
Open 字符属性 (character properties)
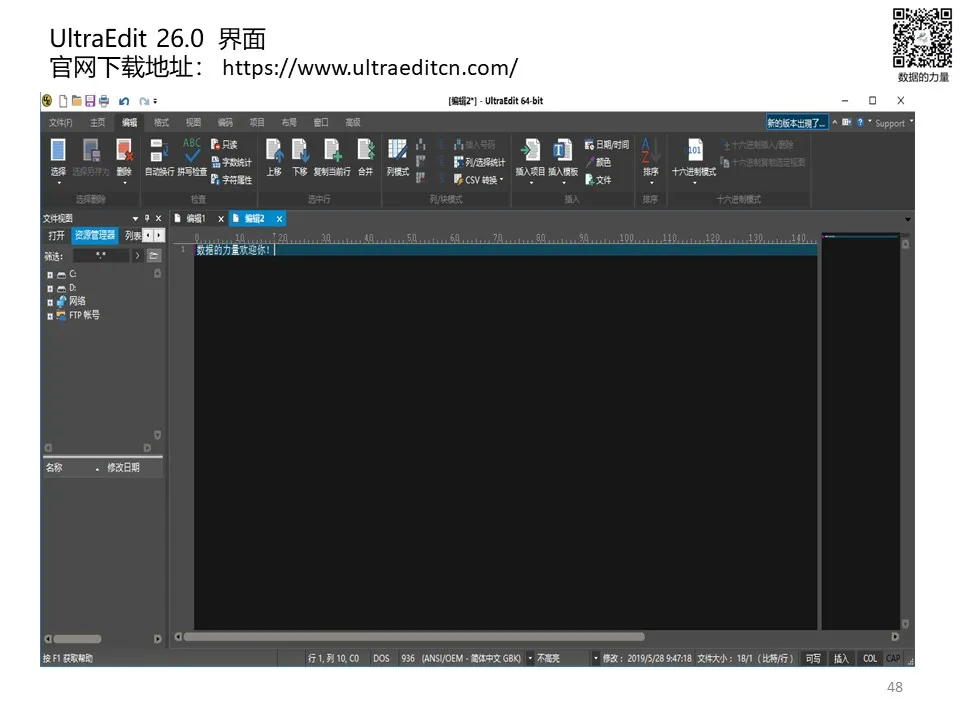click(x=231, y=180)
